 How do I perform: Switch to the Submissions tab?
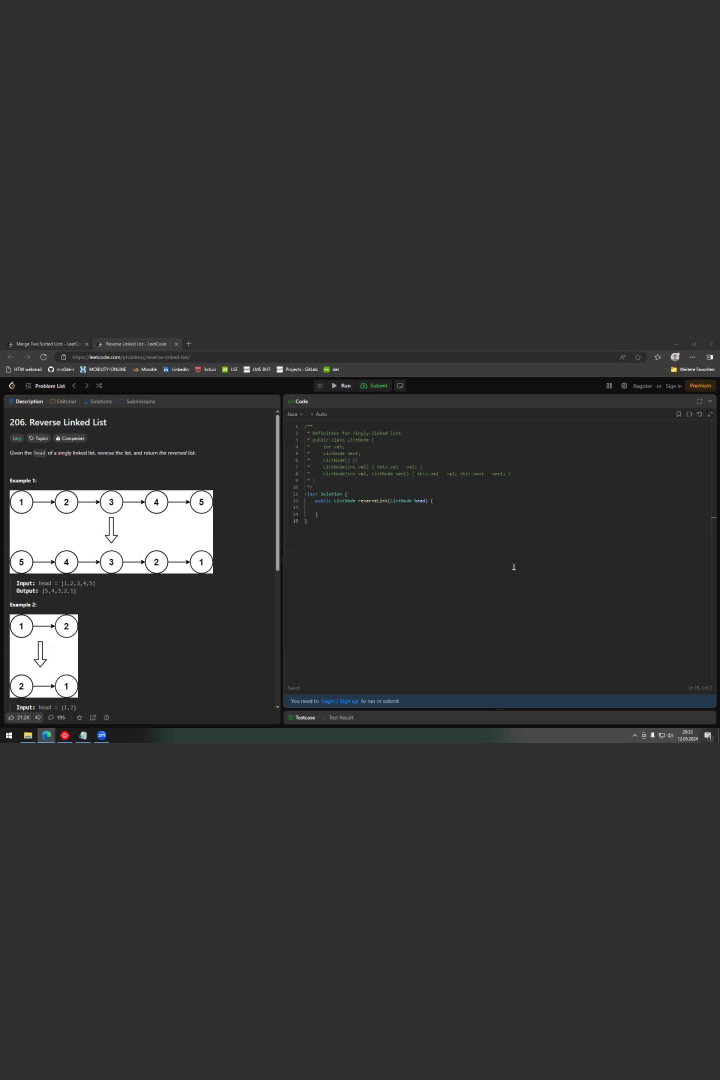137,402
